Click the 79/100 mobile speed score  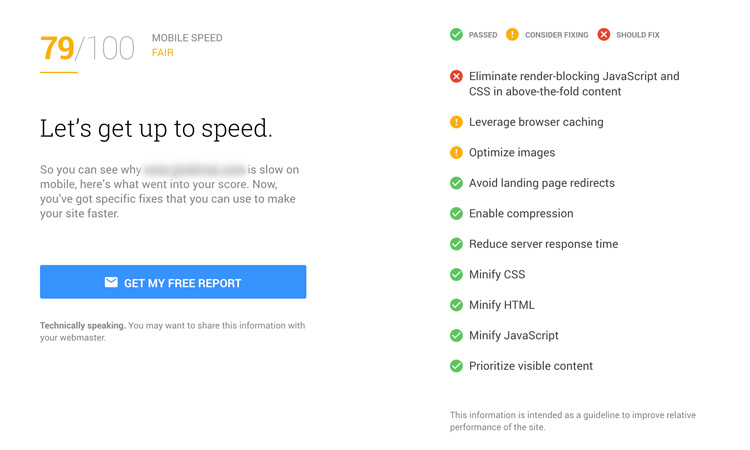click(x=87, y=48)
